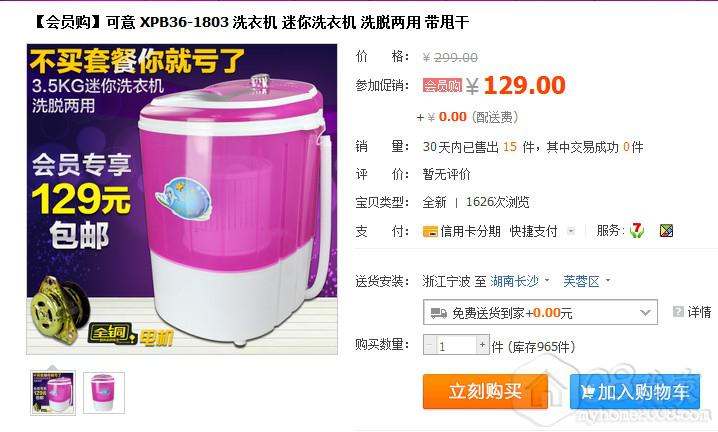Click the 加入购物车 add to cart button
The image size is (718, 432).
pos(635,392)
